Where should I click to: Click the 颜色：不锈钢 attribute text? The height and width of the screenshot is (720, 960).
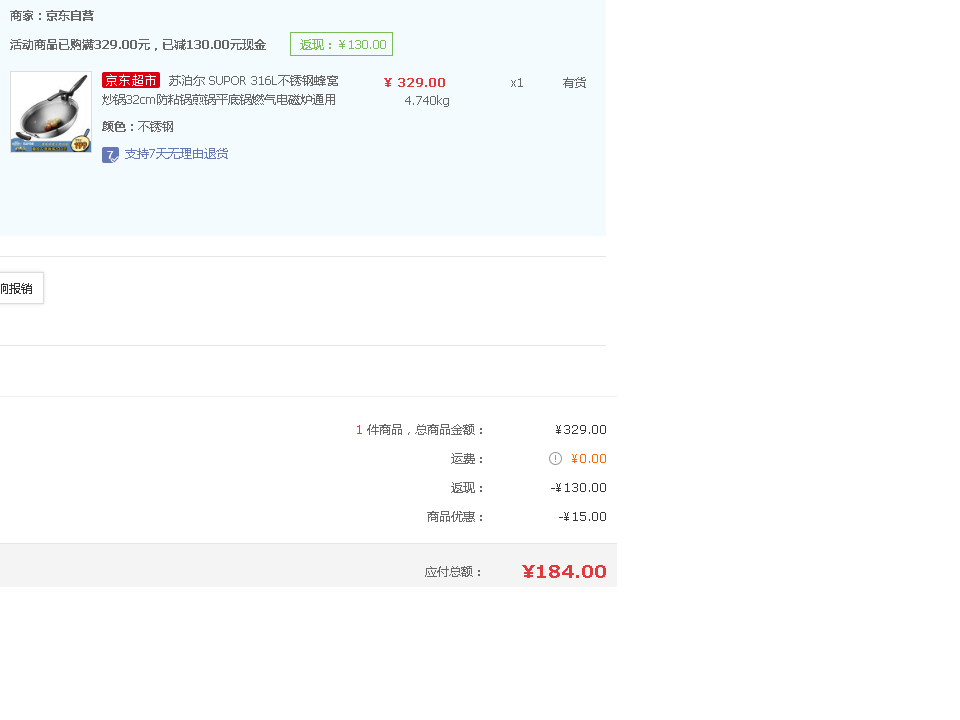coord(138,127)
